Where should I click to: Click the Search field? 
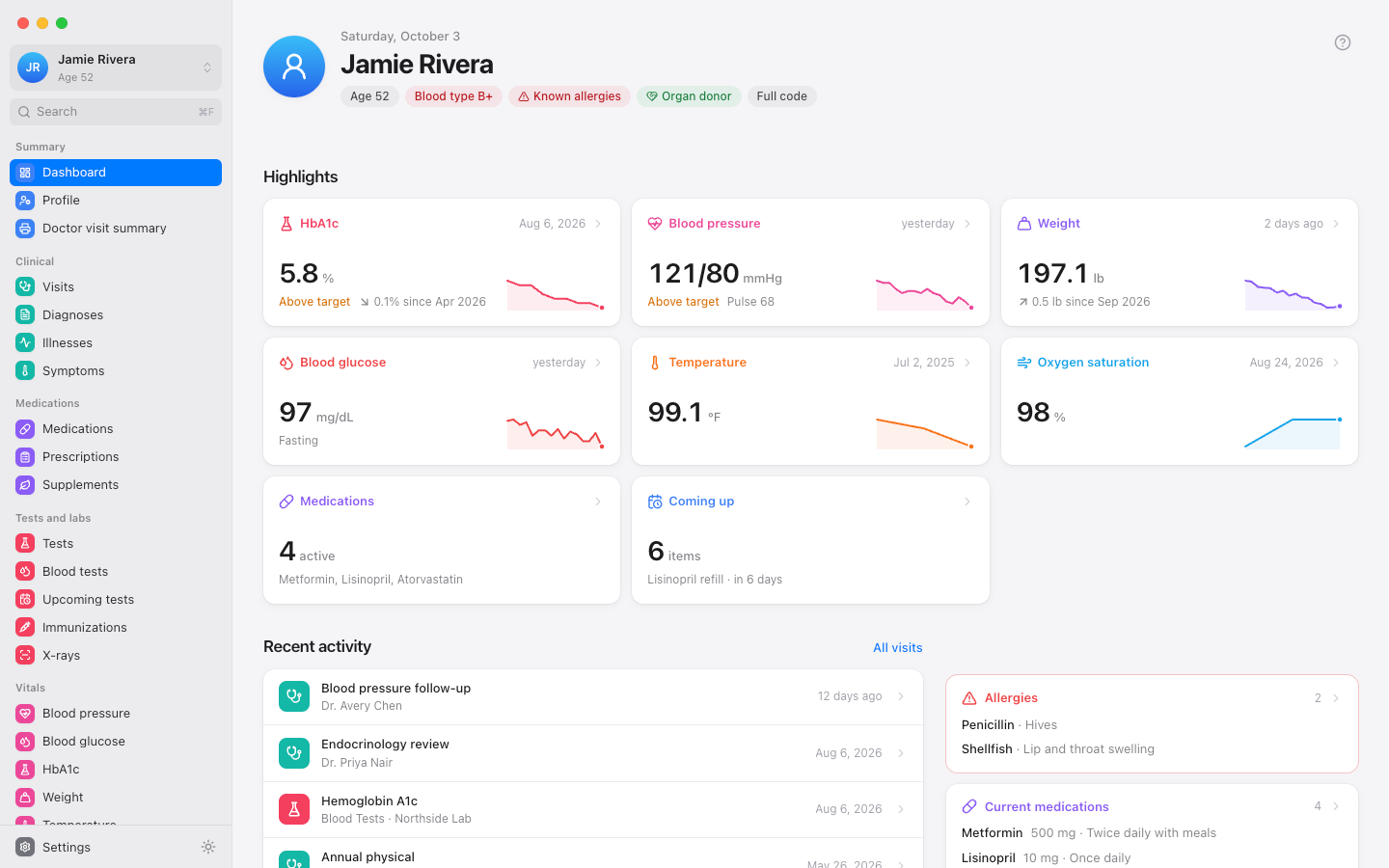[116, 112]
